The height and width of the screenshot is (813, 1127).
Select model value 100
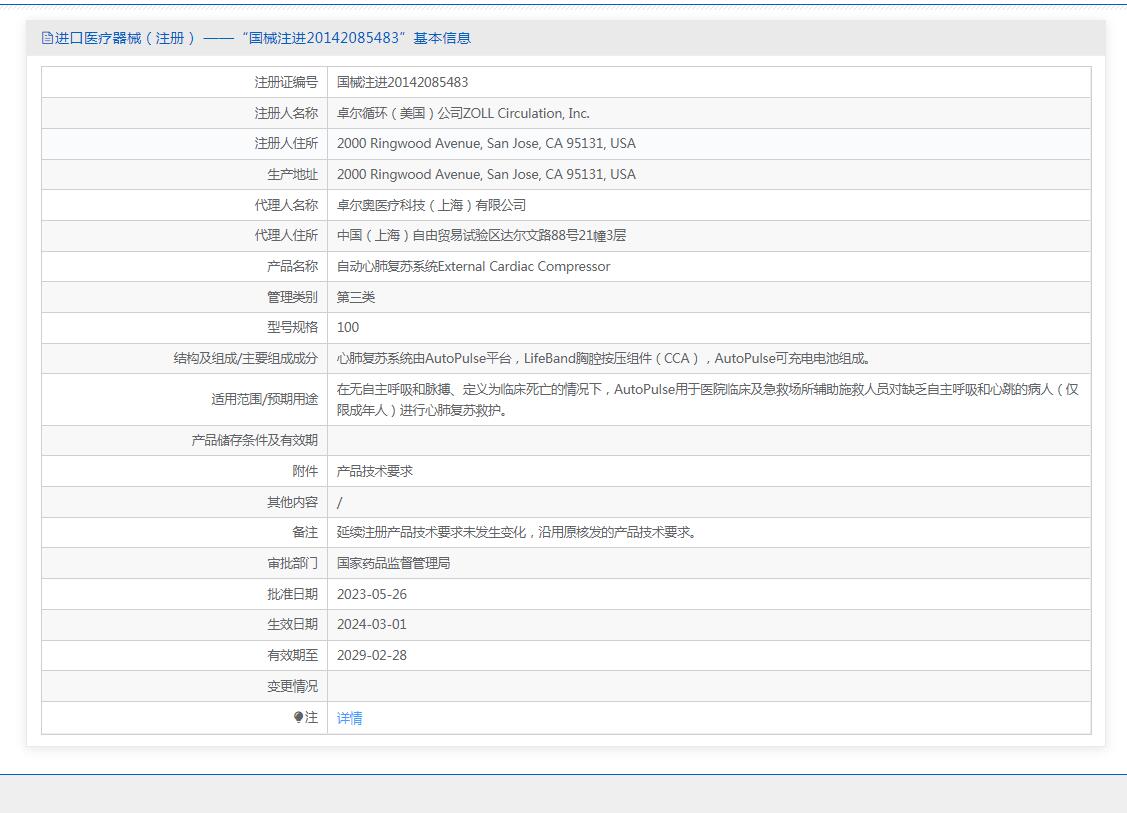coord(348,327)
